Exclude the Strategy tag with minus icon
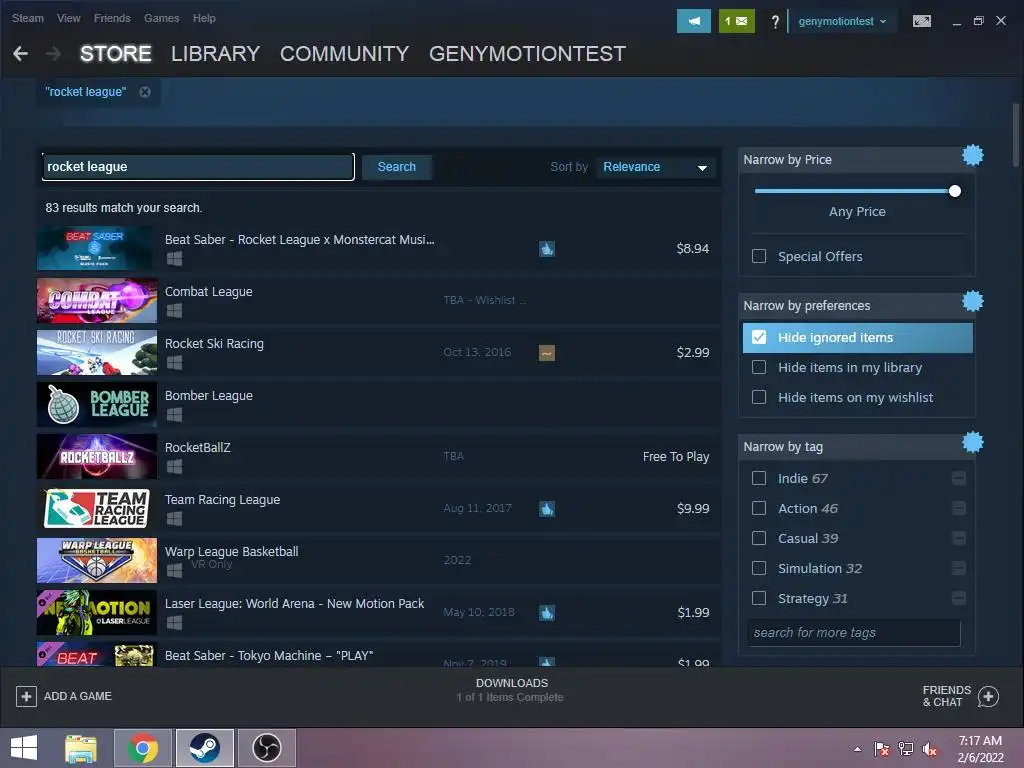Screen dimensions: 1024x768 959,599
